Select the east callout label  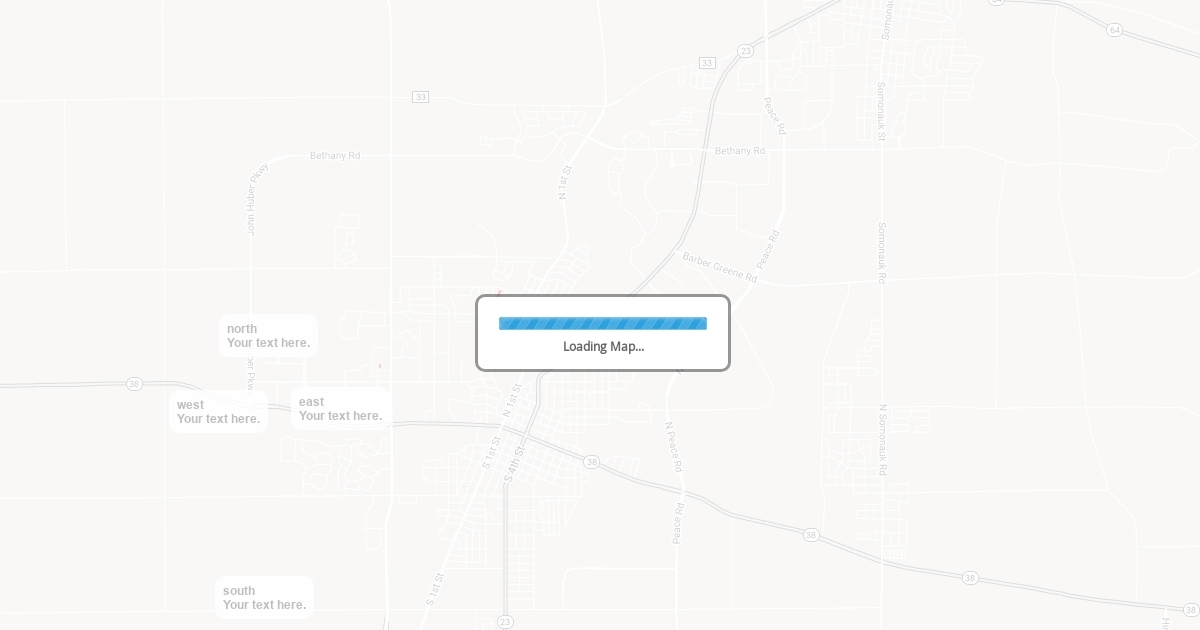point(340,409)
